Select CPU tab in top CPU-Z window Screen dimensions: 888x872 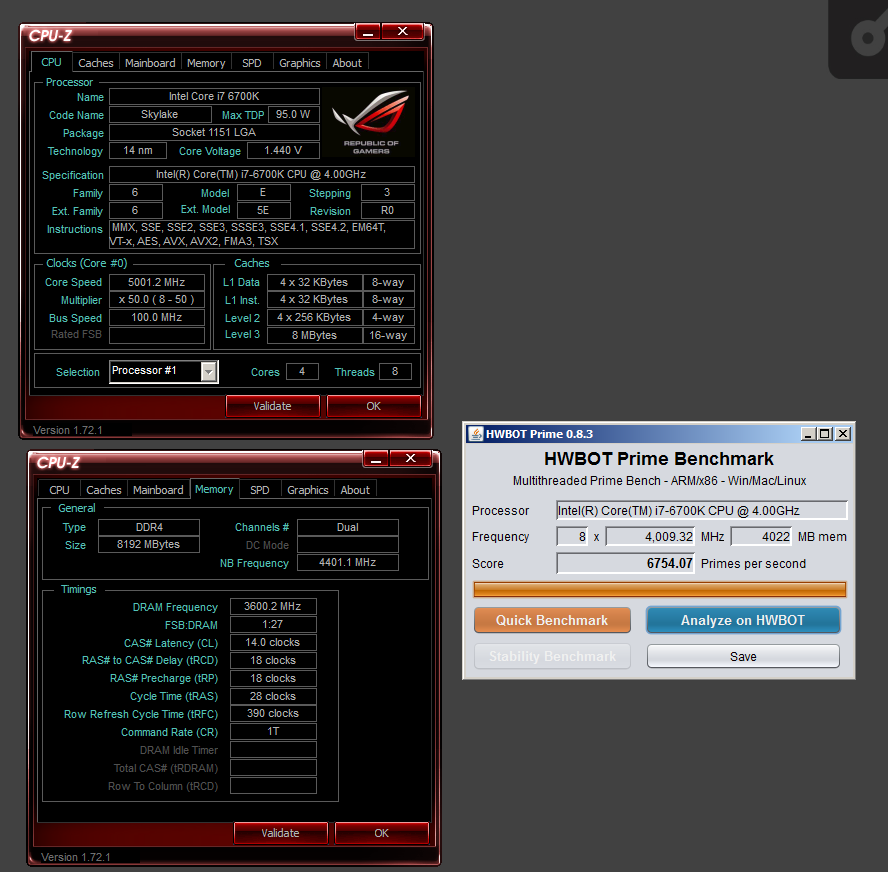click(51, 62)
